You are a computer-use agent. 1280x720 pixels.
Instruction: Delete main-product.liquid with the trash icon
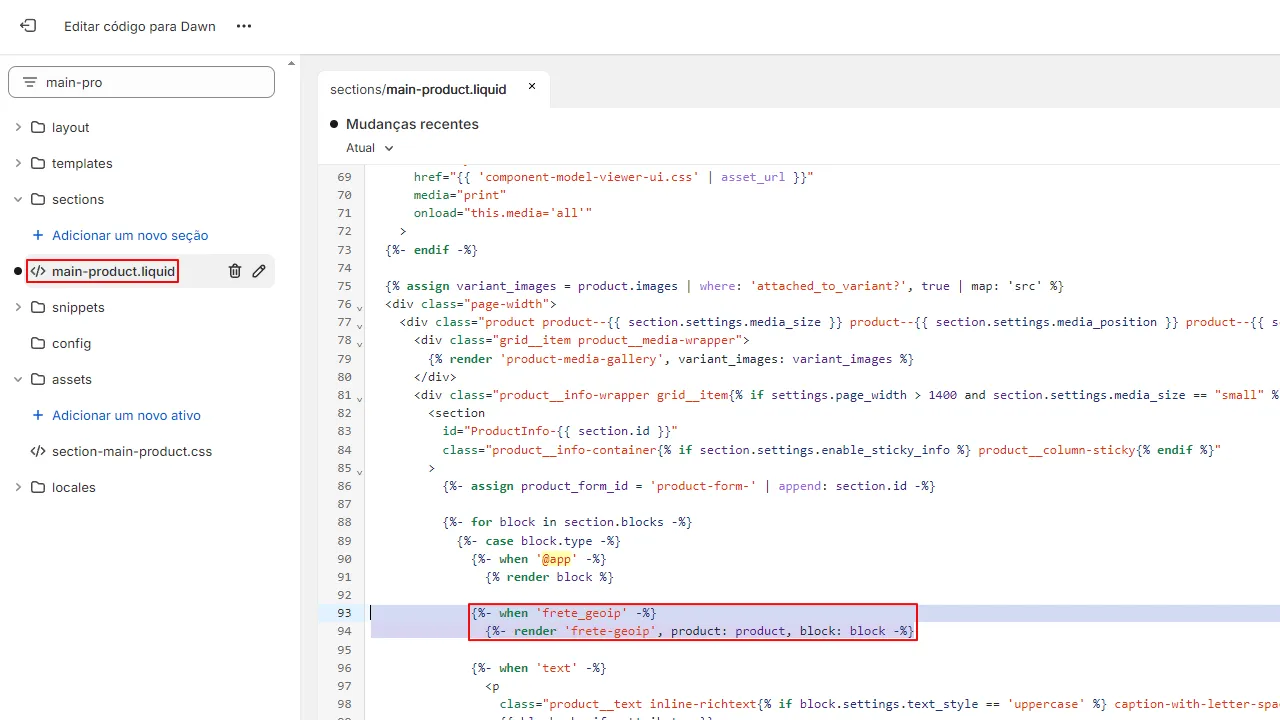point(235,271)
